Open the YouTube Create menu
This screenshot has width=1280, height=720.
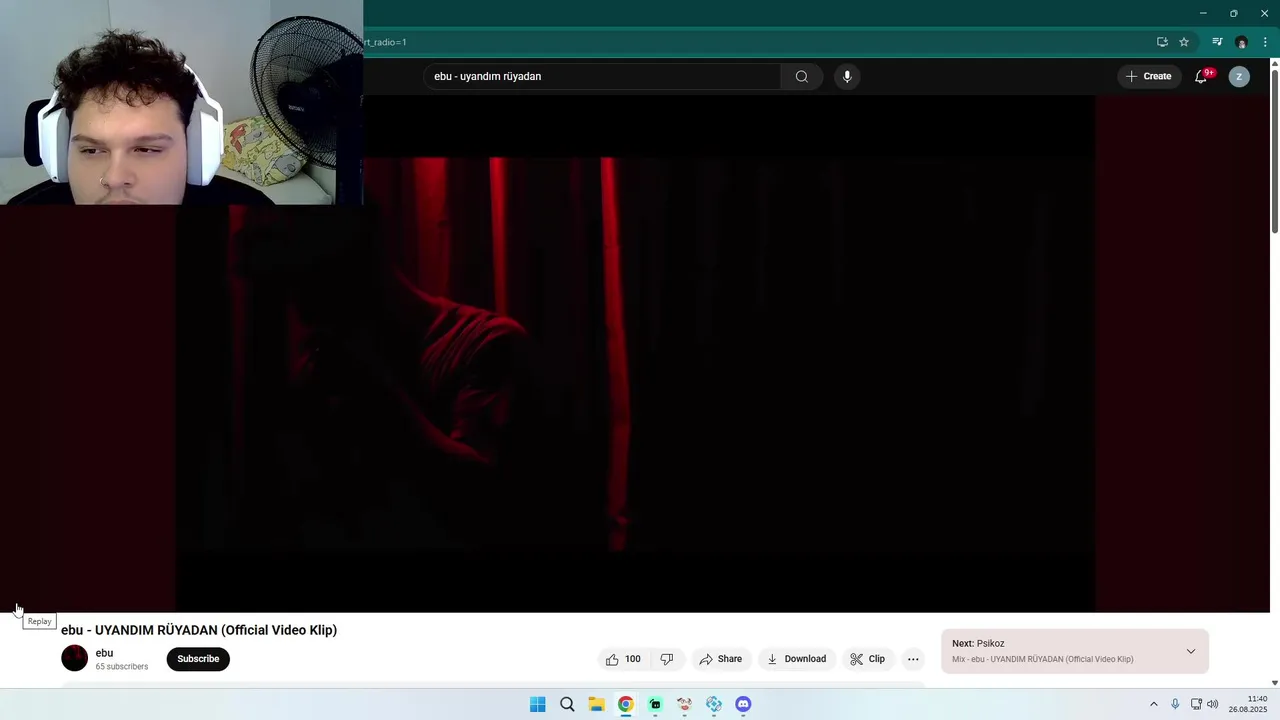(1148, 76)
